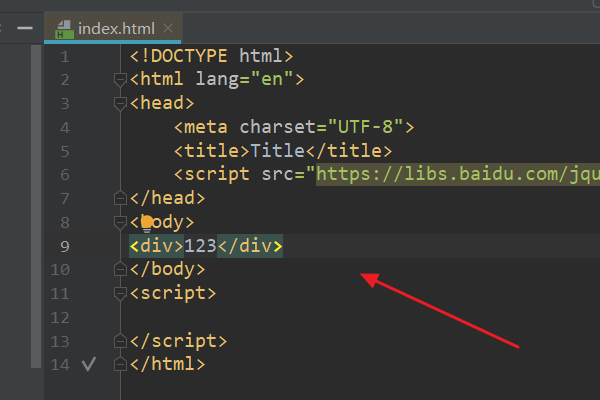Click the closing </html> tag

pos(167,364)
